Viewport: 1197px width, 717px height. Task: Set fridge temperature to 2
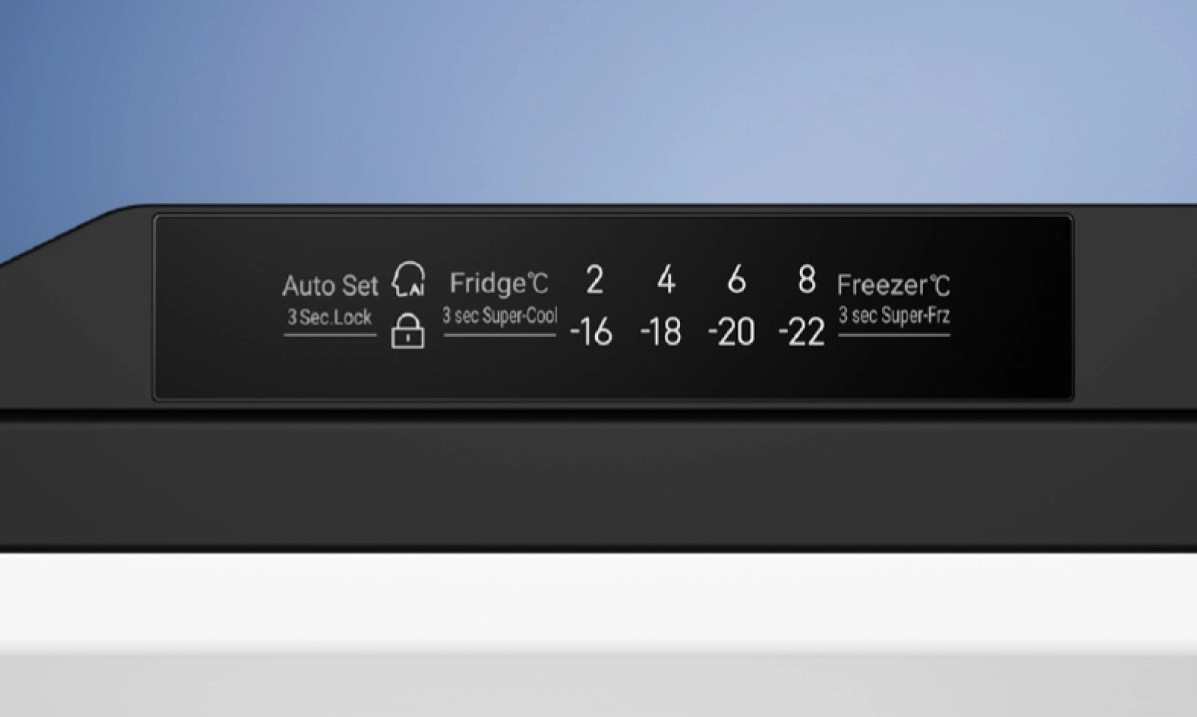tap(595, 279)
